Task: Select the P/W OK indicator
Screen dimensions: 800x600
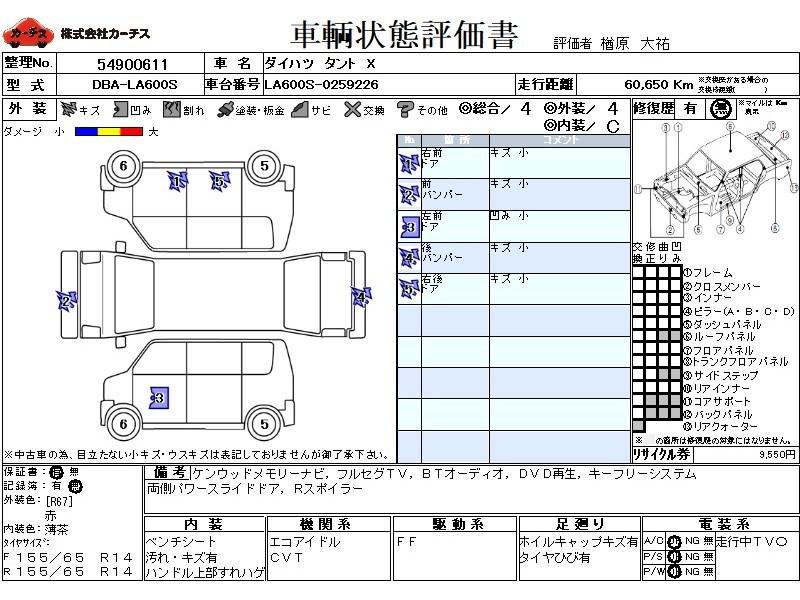Action: [x=674, y=571]
